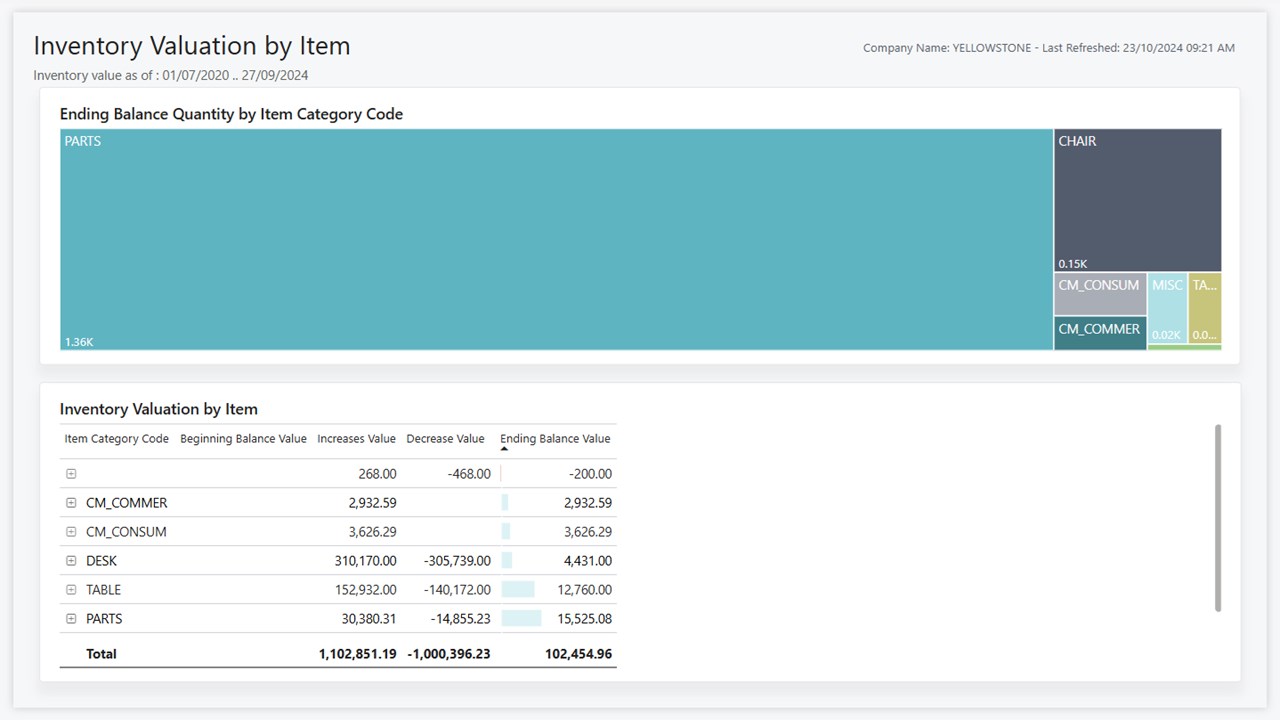The height and width of the screenshot is (720, 1280).
Task: Click the 12,760.00 Ending Balance cell
Action: click(584, 590)
